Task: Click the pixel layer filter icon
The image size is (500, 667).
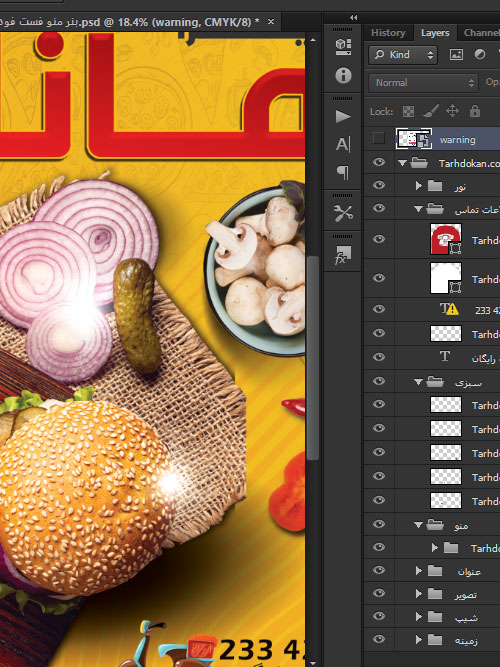Action: click(456, 54)
